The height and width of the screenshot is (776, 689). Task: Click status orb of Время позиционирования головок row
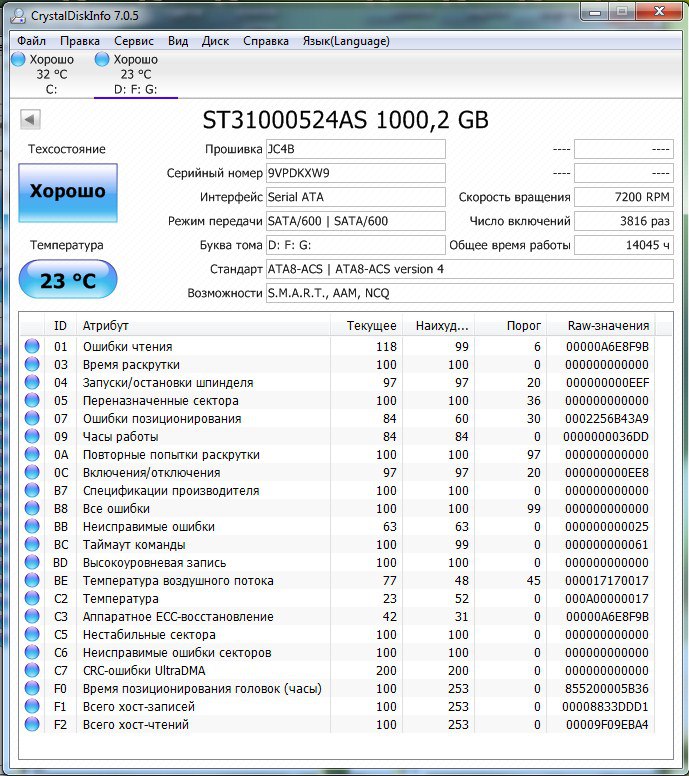(32, 688)
